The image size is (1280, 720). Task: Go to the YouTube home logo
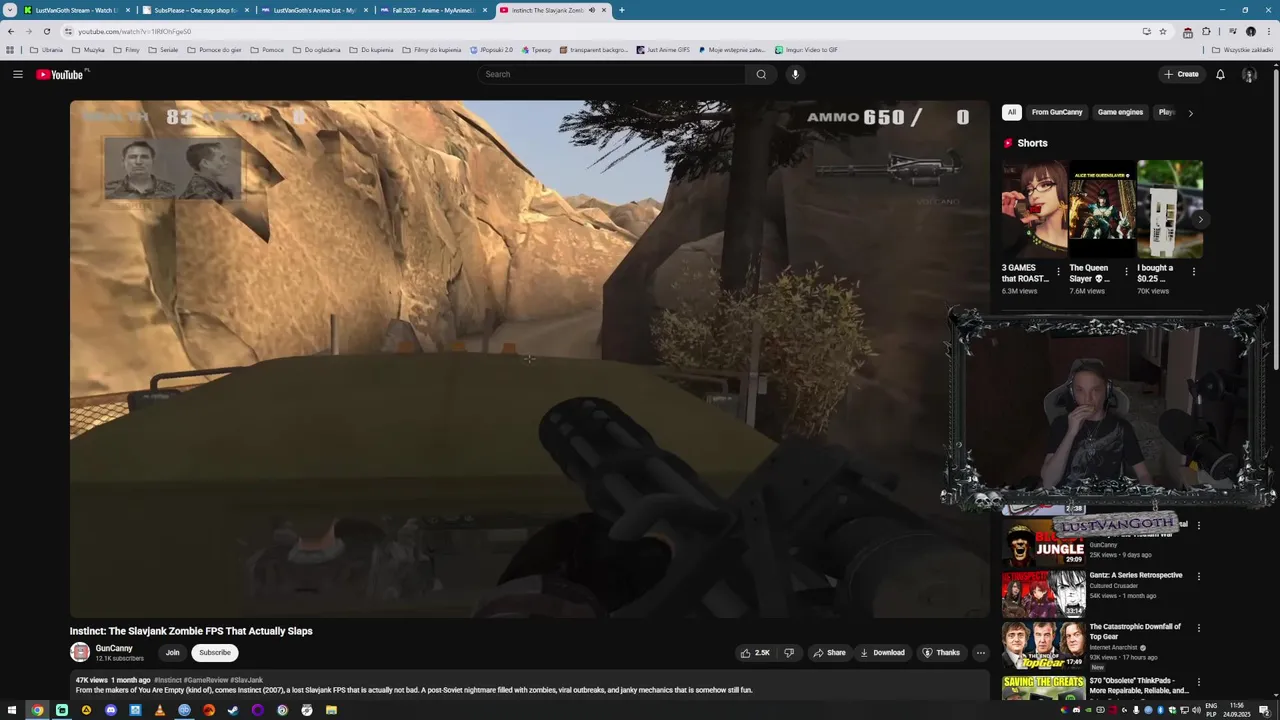click(x=62, y=74)
